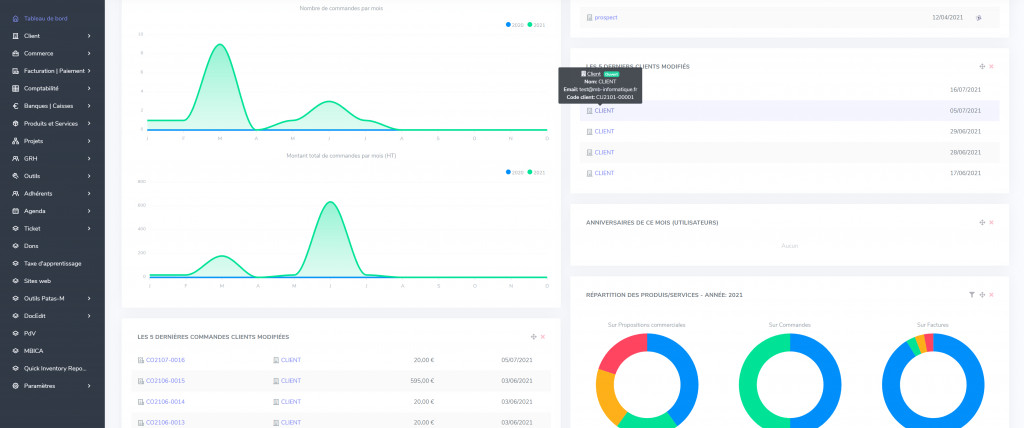1024x428 pixels.
Task: Expand the Facturation | Paiement menu
Action: tap(89, 71)
